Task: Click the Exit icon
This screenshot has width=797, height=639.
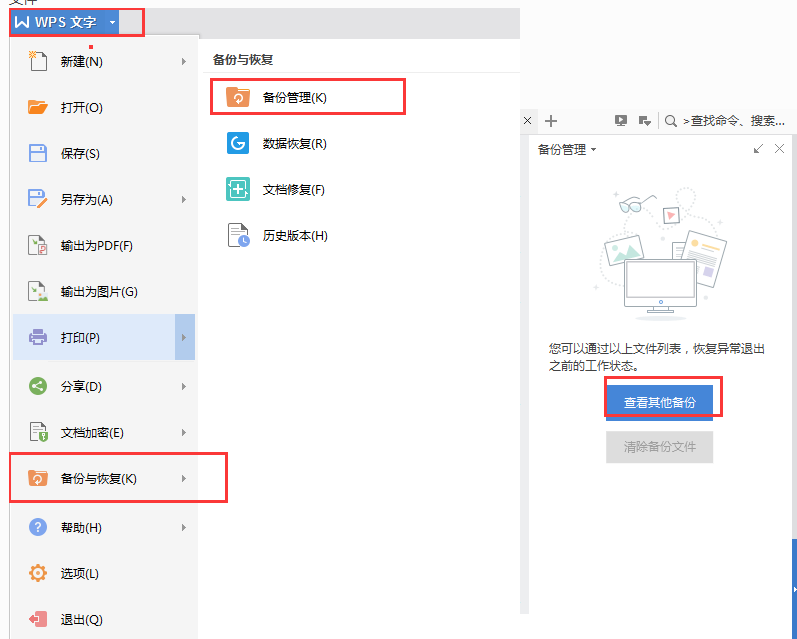Action: click(x=38, y=619)
